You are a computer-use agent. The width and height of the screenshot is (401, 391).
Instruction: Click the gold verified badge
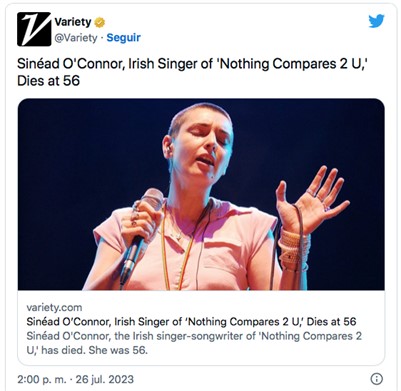coord(99,22)
